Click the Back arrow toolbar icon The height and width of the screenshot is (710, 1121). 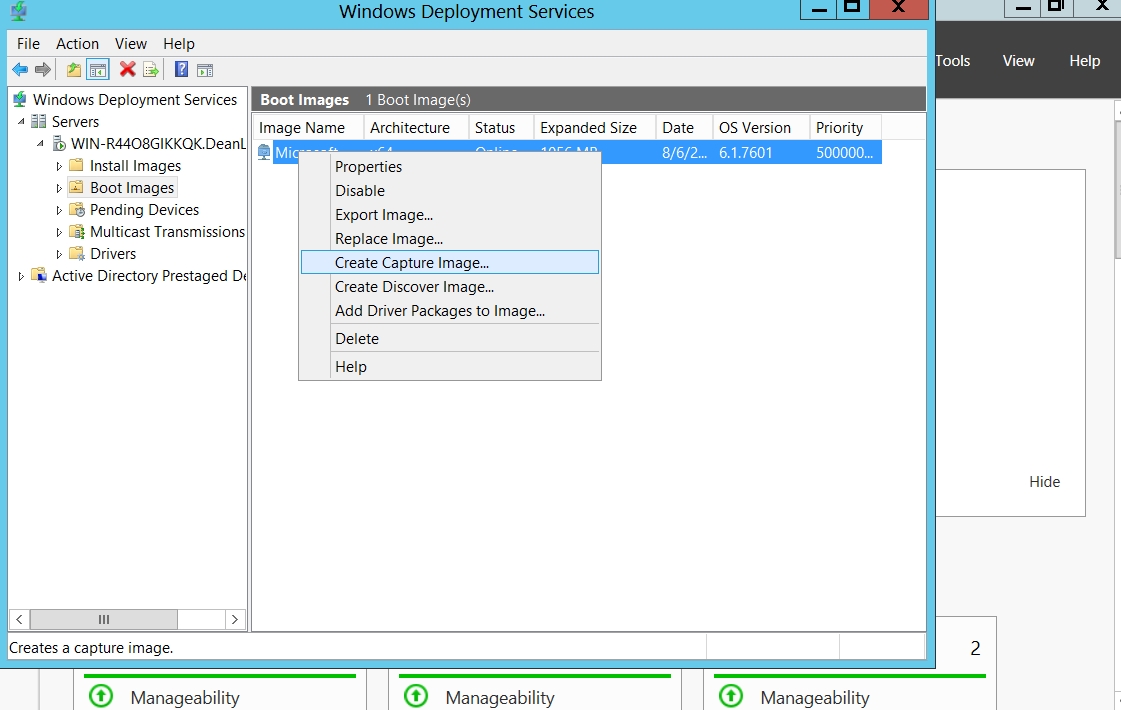19,69
